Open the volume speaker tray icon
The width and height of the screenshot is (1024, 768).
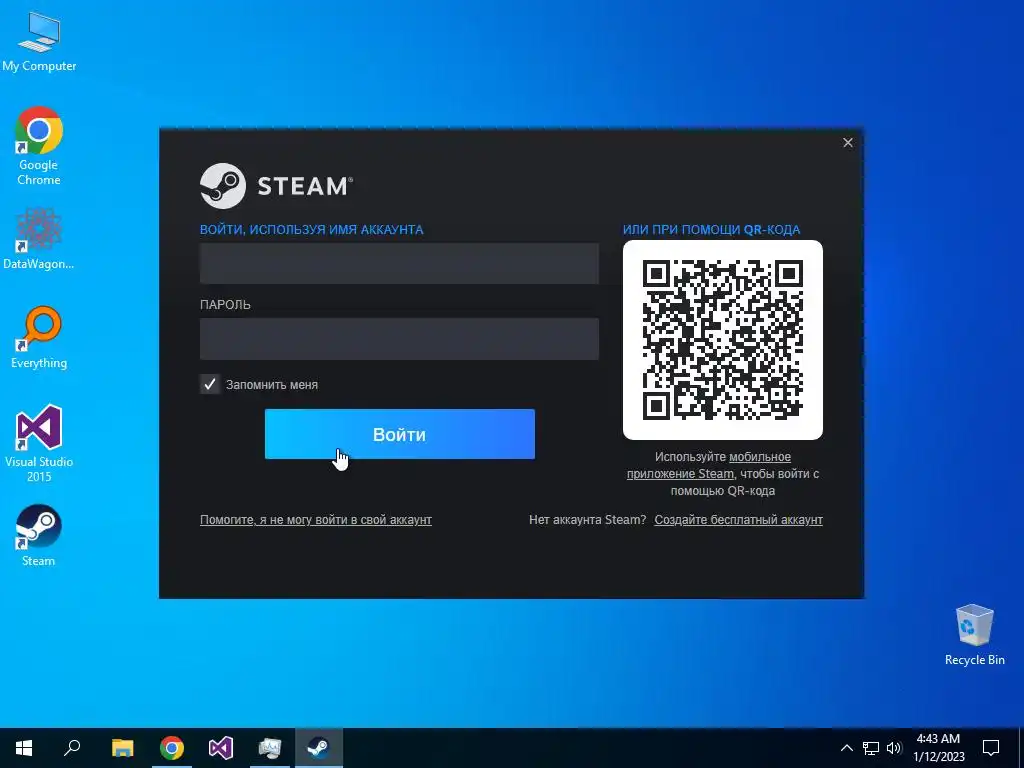(x=894, y=748)
